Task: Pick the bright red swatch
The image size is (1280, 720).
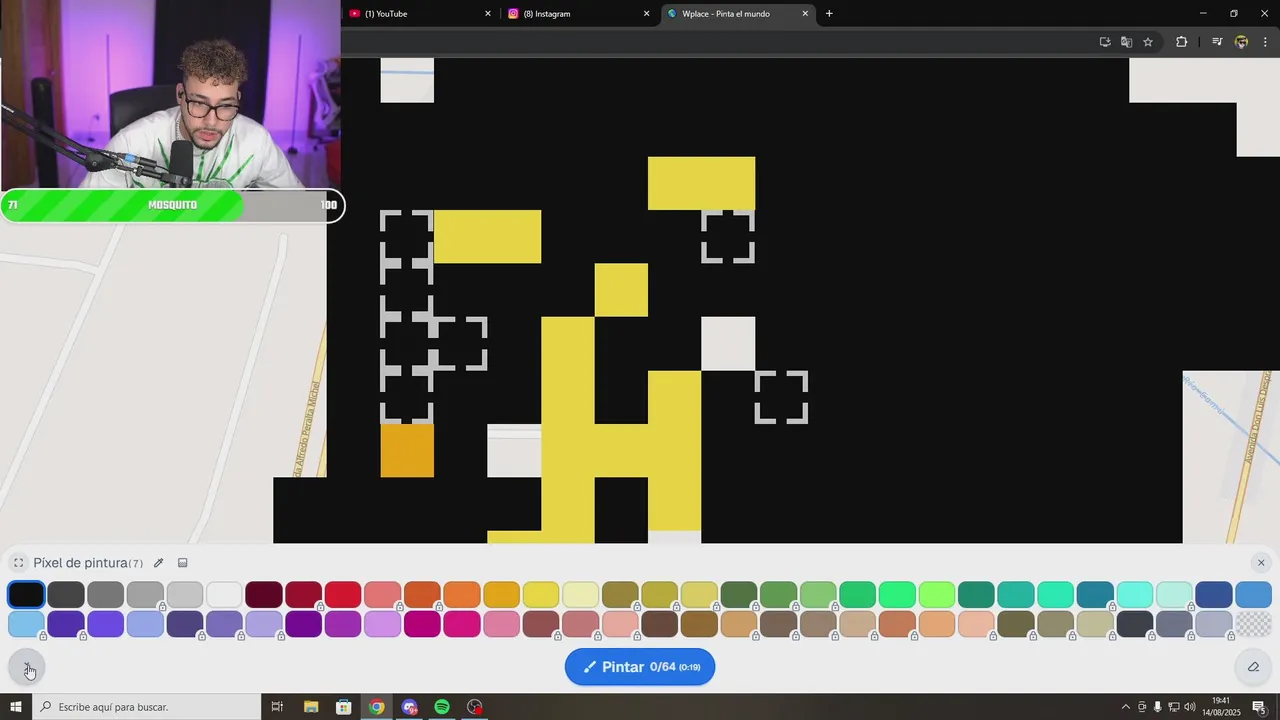Action: (x=343, y=594)
